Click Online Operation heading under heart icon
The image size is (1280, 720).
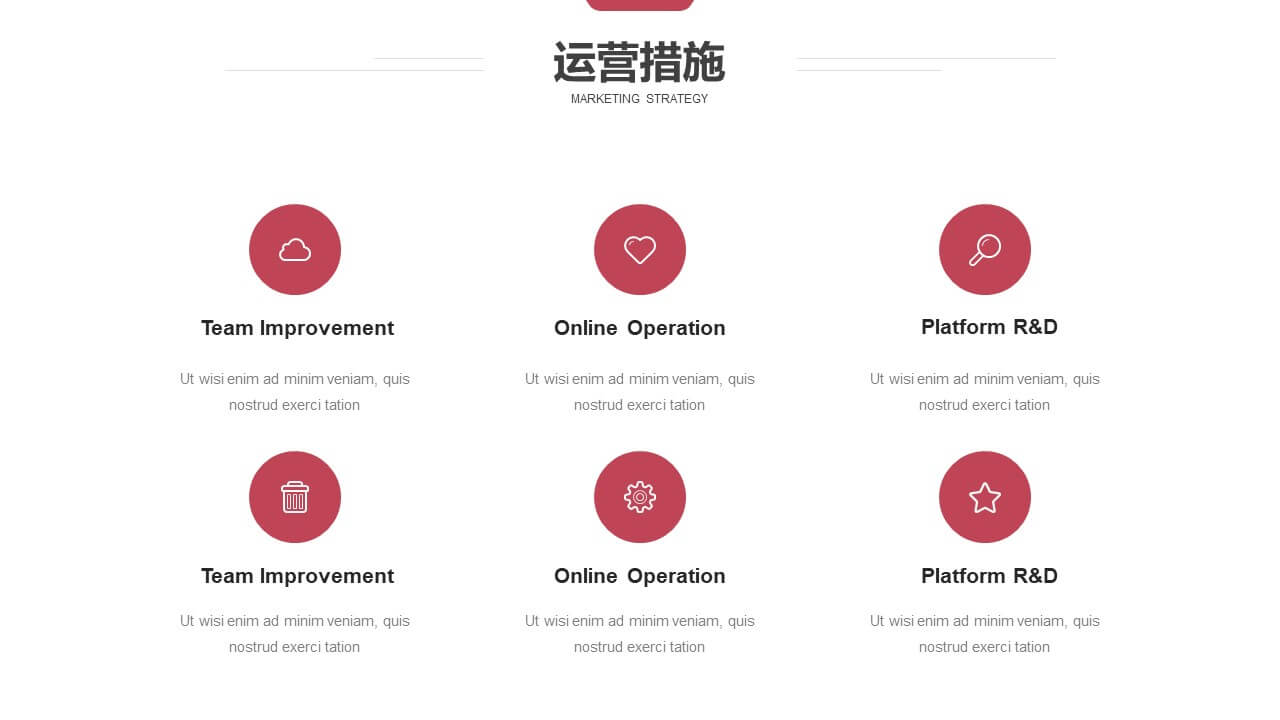640,328
